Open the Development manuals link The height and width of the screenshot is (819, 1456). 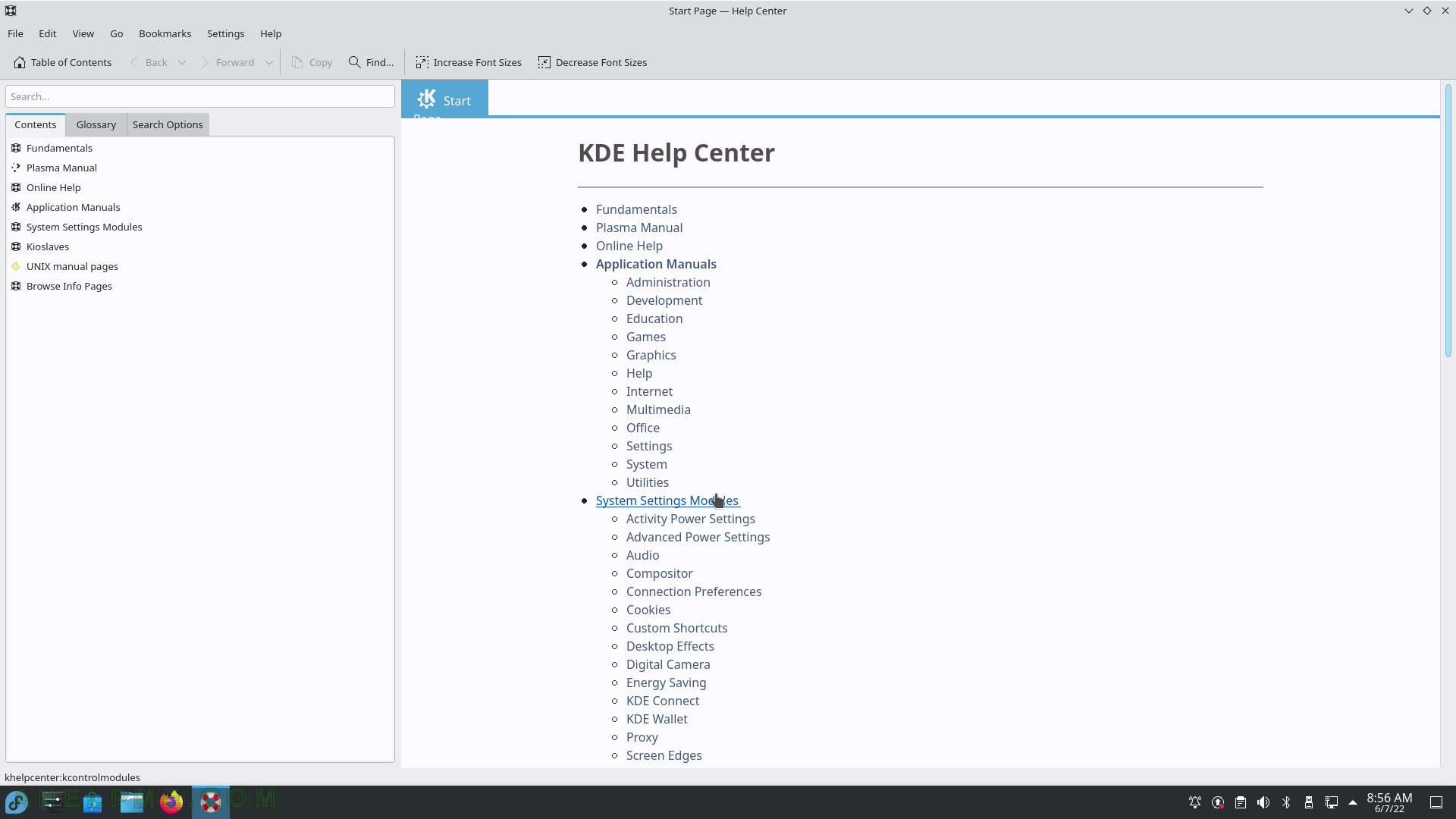pos(664,300)
